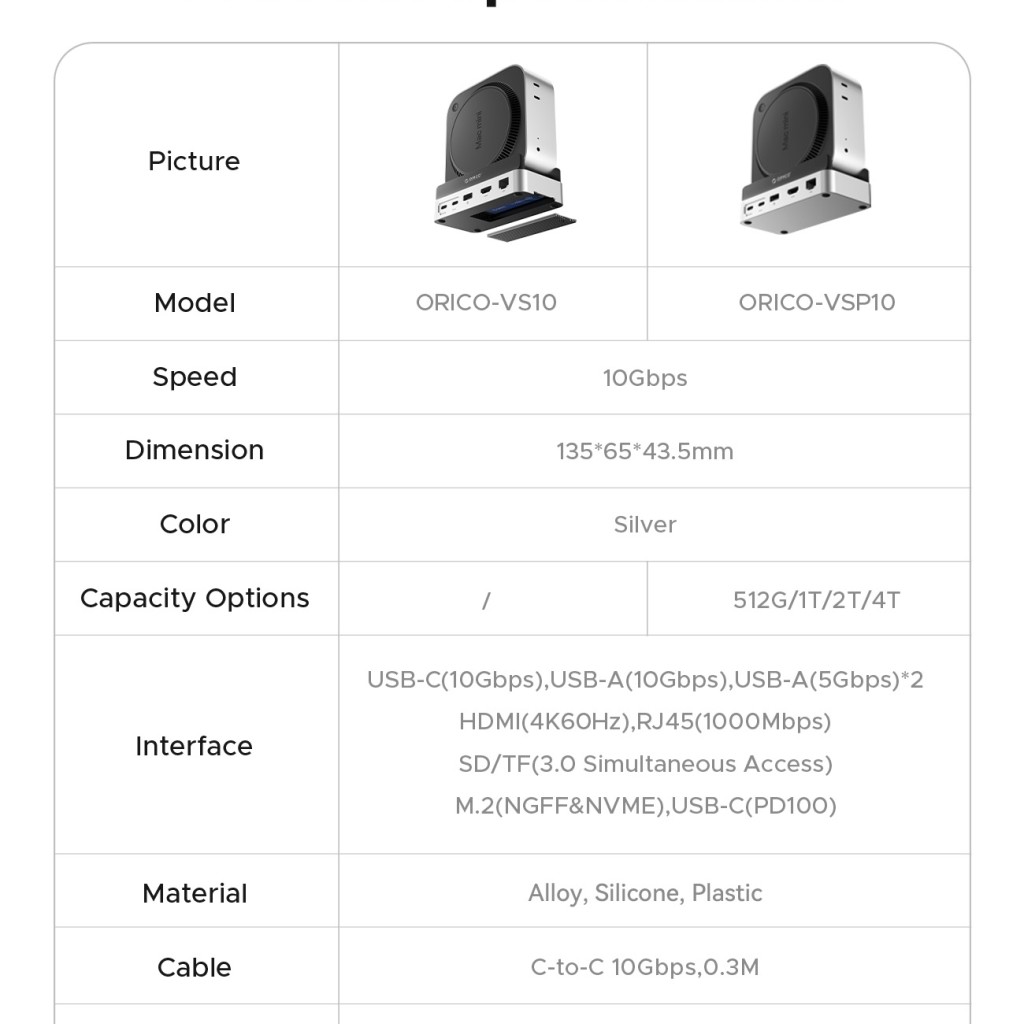Click the USB-C(10Gbps) interface line

point(645,680)
